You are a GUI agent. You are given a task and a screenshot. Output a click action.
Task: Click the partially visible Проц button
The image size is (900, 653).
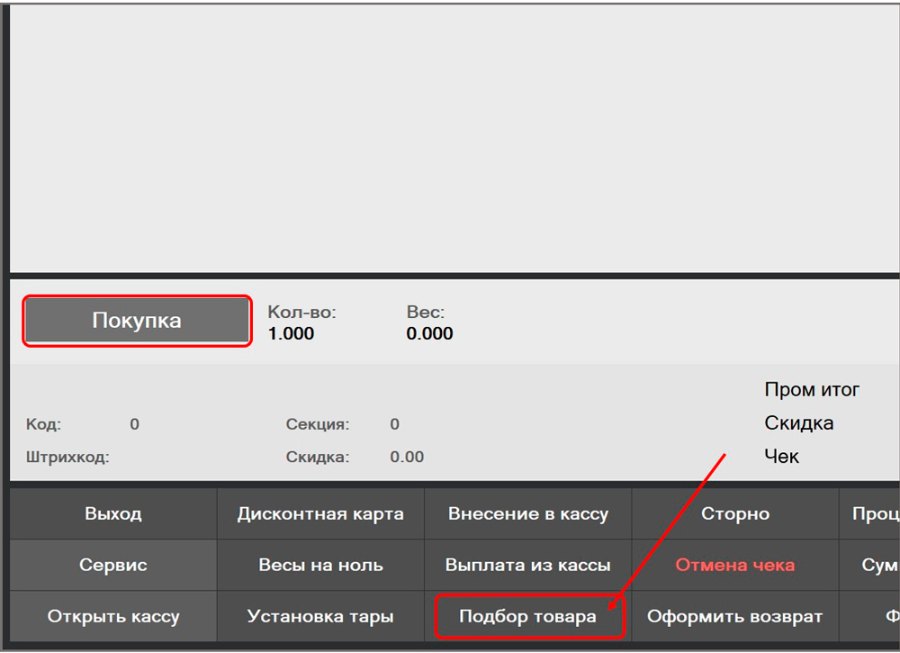[x=870, y=514]
